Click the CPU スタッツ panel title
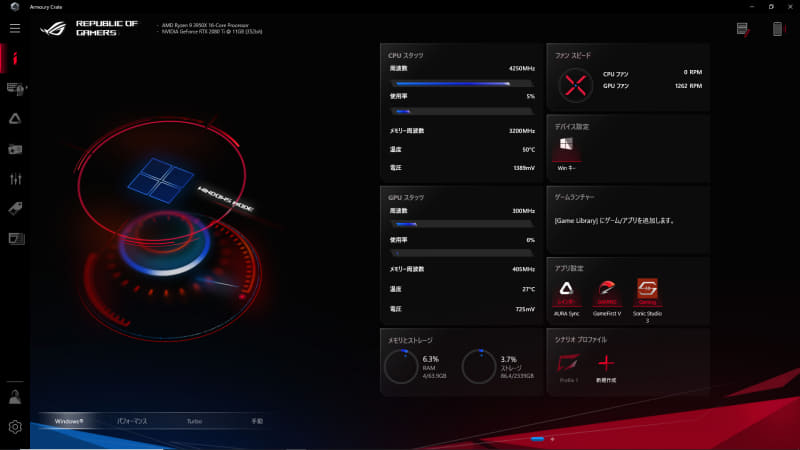This screenshot has height=450, width=800. coord(406,56)
